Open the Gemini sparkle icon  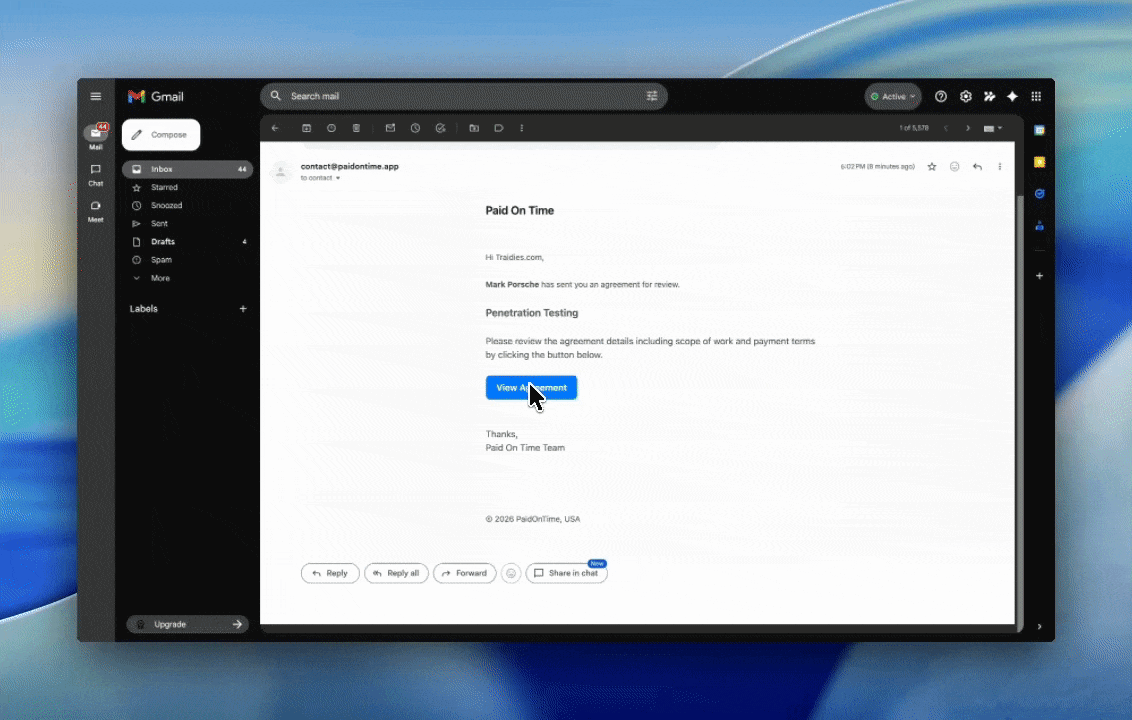[1012, 97]
